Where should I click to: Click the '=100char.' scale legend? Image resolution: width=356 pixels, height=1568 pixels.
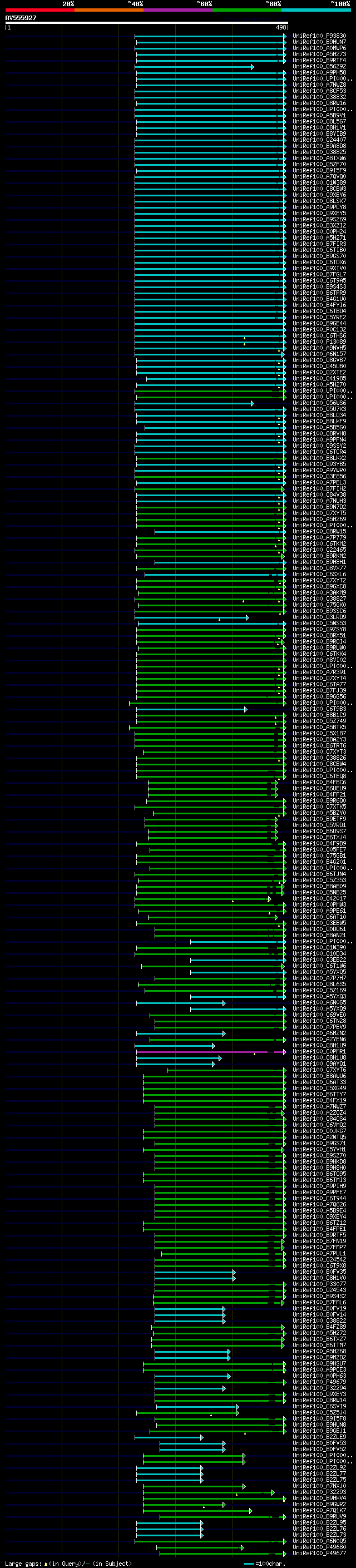pos(265,1563)
